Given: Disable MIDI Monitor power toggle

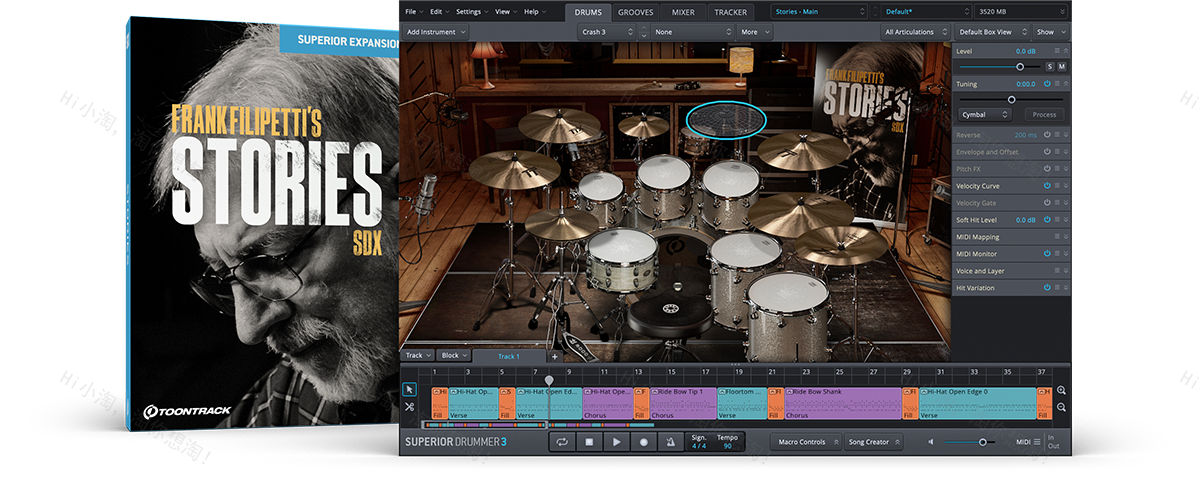Looking at the screenshot, I should point(1047,254).
